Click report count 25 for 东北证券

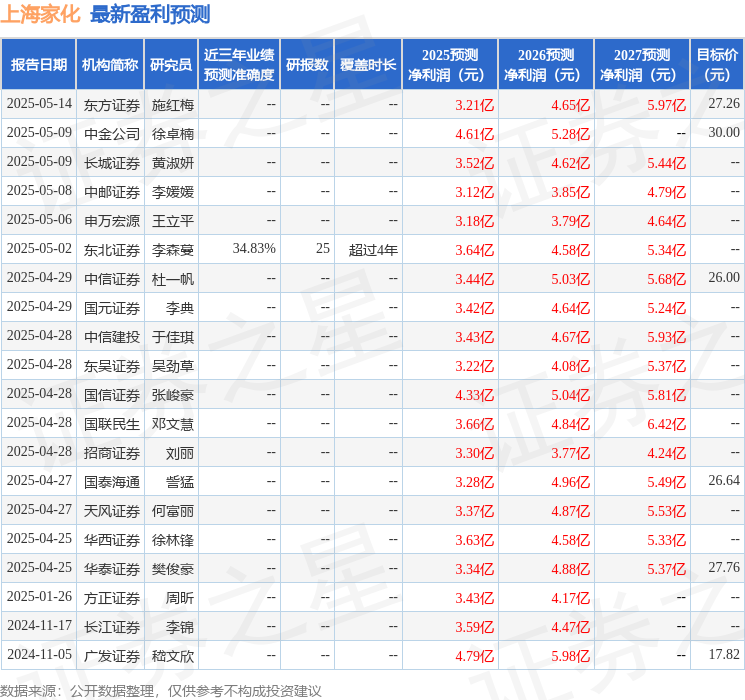pyautogui.click(x=323, y=249)
